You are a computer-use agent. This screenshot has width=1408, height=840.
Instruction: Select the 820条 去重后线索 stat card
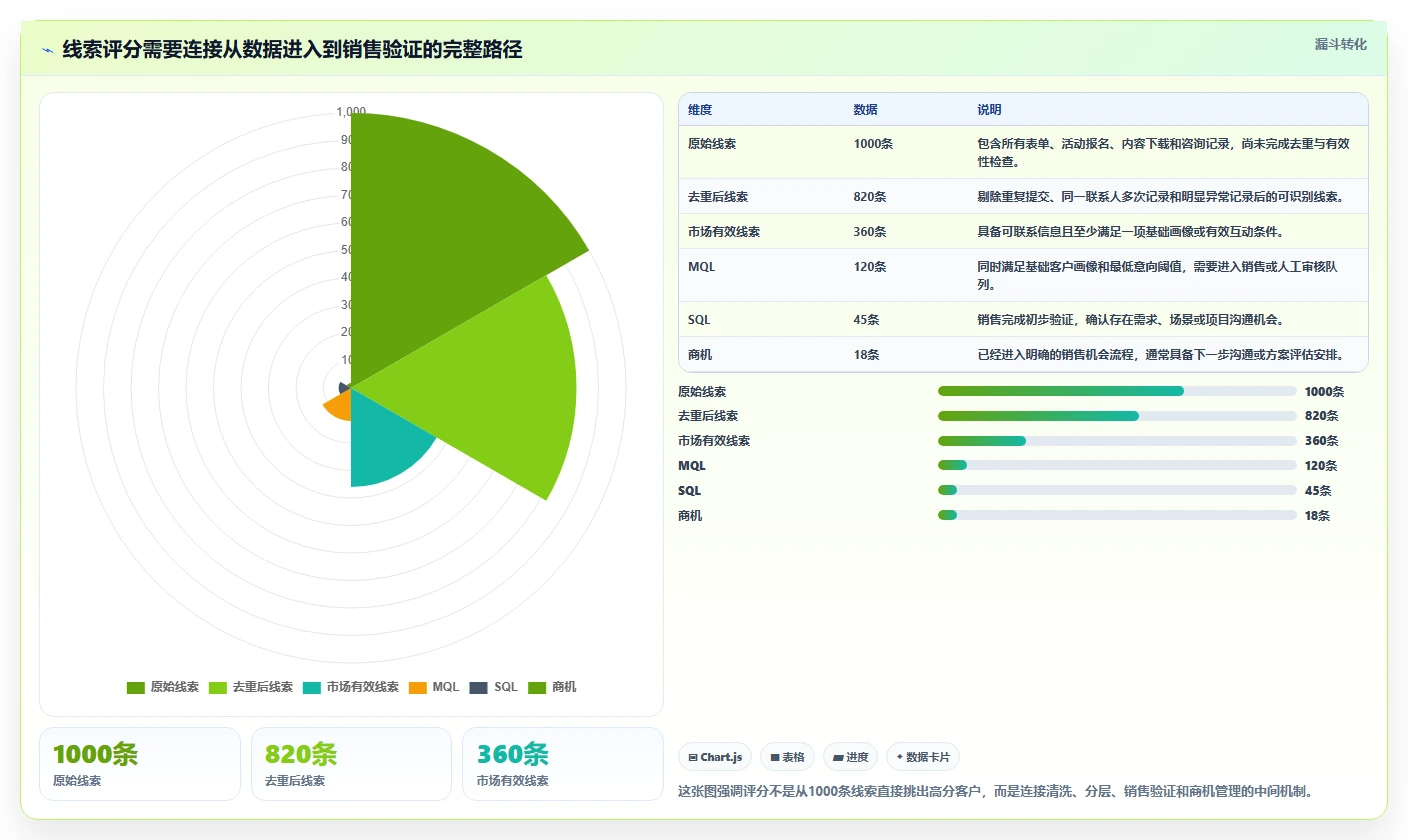[351, 764]
